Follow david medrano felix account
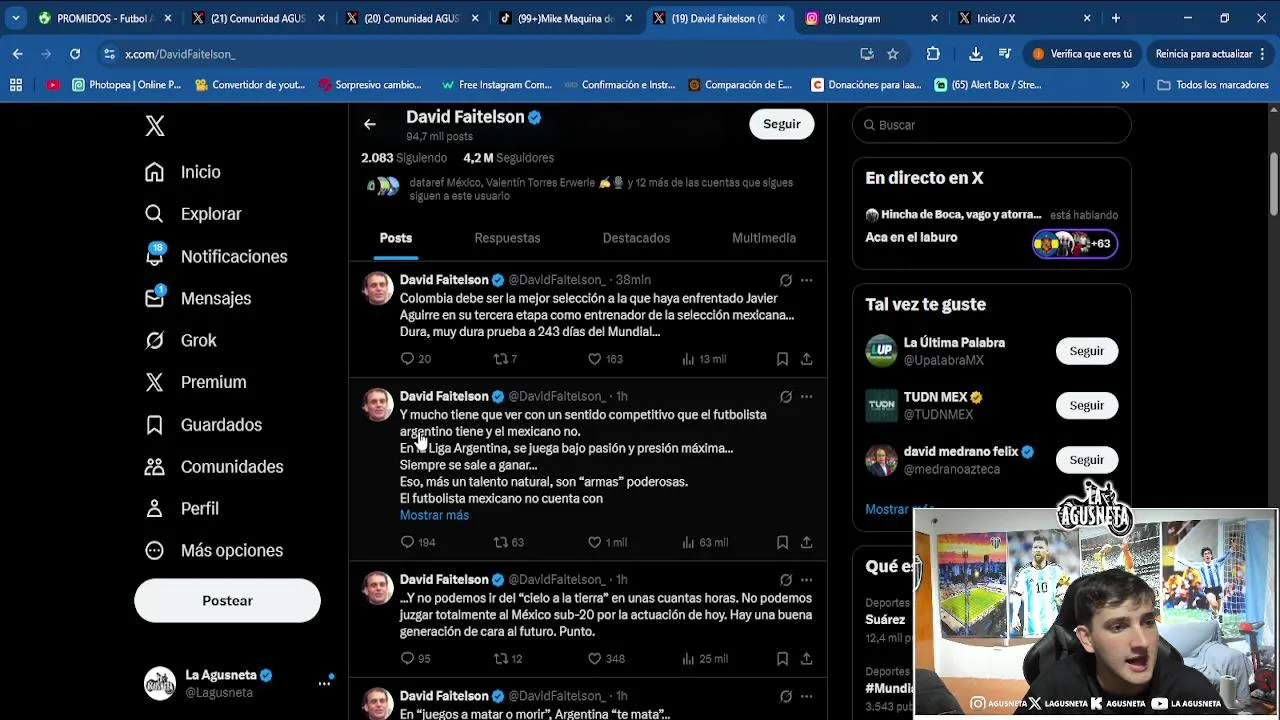This screenshot has width=1280, height=720. [1086, 460]
